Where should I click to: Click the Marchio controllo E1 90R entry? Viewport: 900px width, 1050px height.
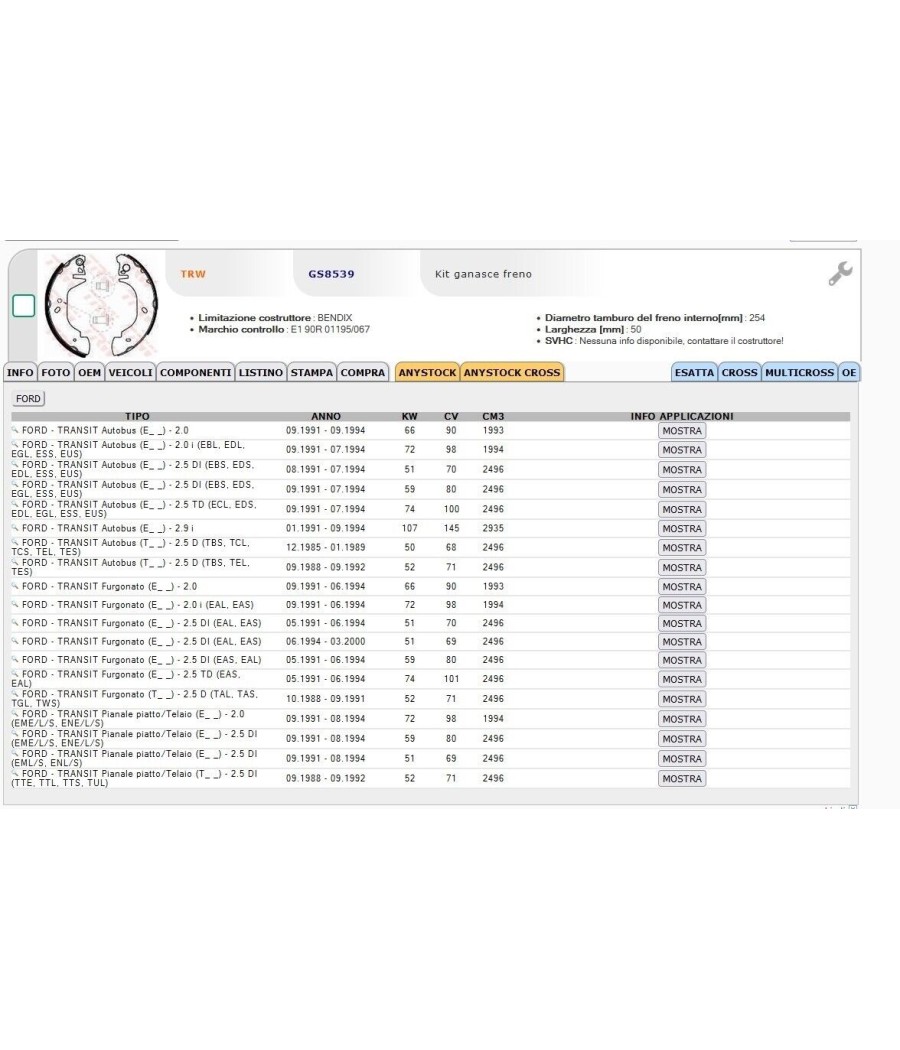tap(284, 329)
